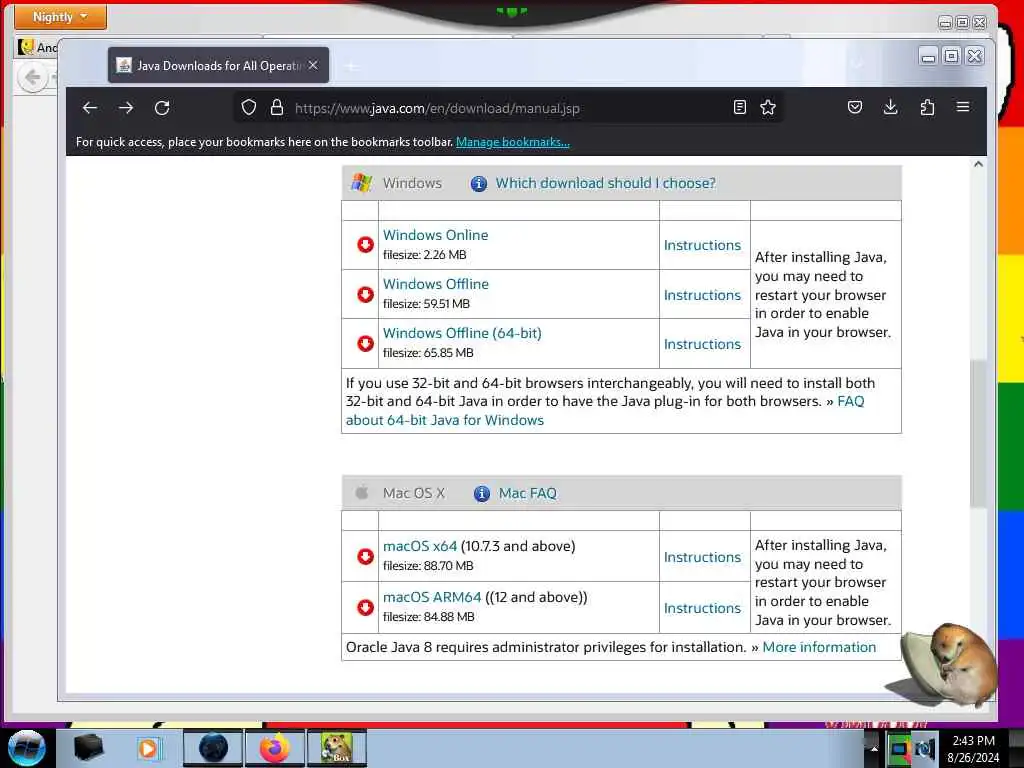Image resolution: width=1024 pixels, height=768 pixels.
Task: Click info icon beside Mac FAQ
Action: coord(481,494)
